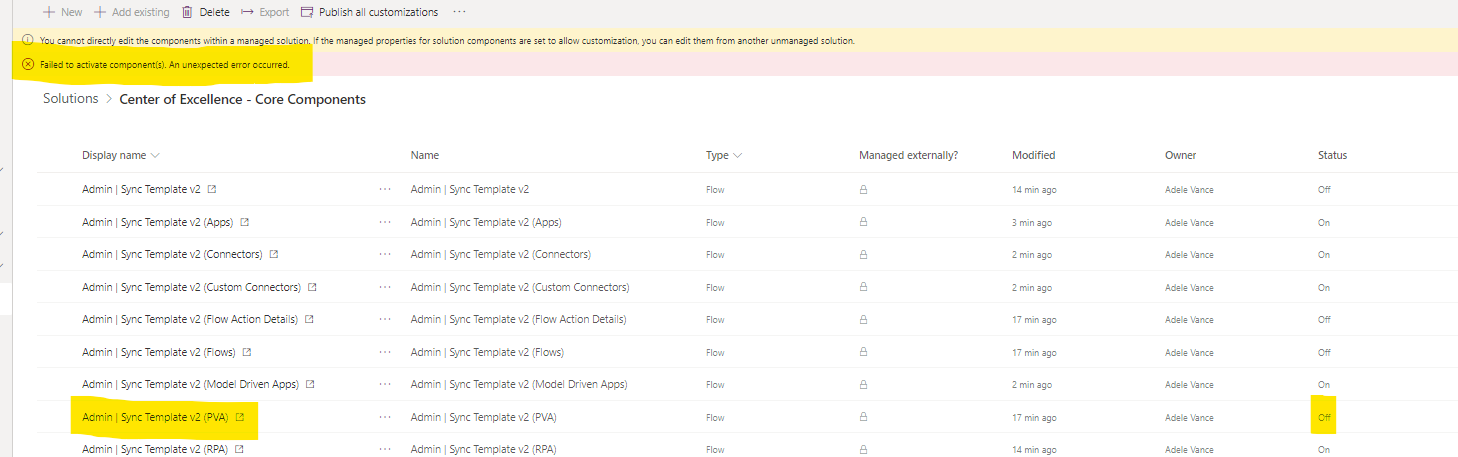Image resolution: width=1458 pixels, height=457 pixels.
Task: Click the Status column header
Action: click(x=1332, y=155)
